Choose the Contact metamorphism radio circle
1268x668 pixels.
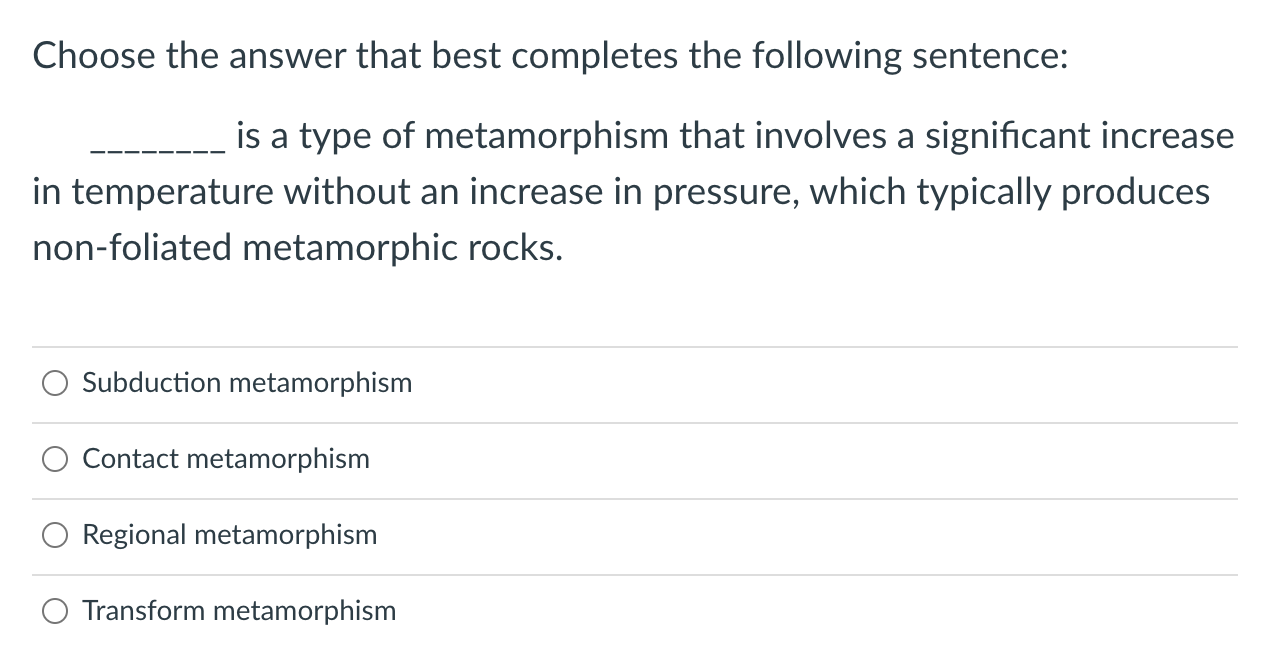[55, 459]
